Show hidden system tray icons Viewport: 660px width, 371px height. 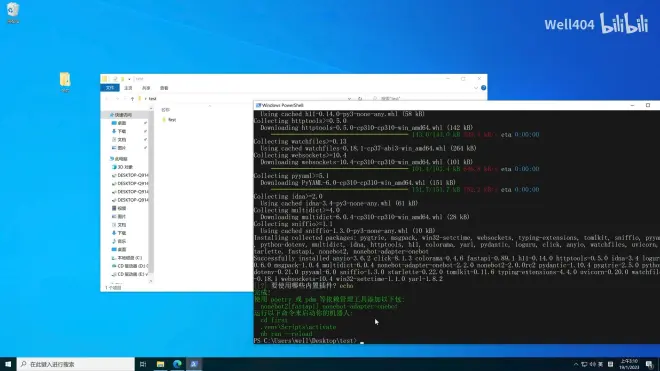576,364
